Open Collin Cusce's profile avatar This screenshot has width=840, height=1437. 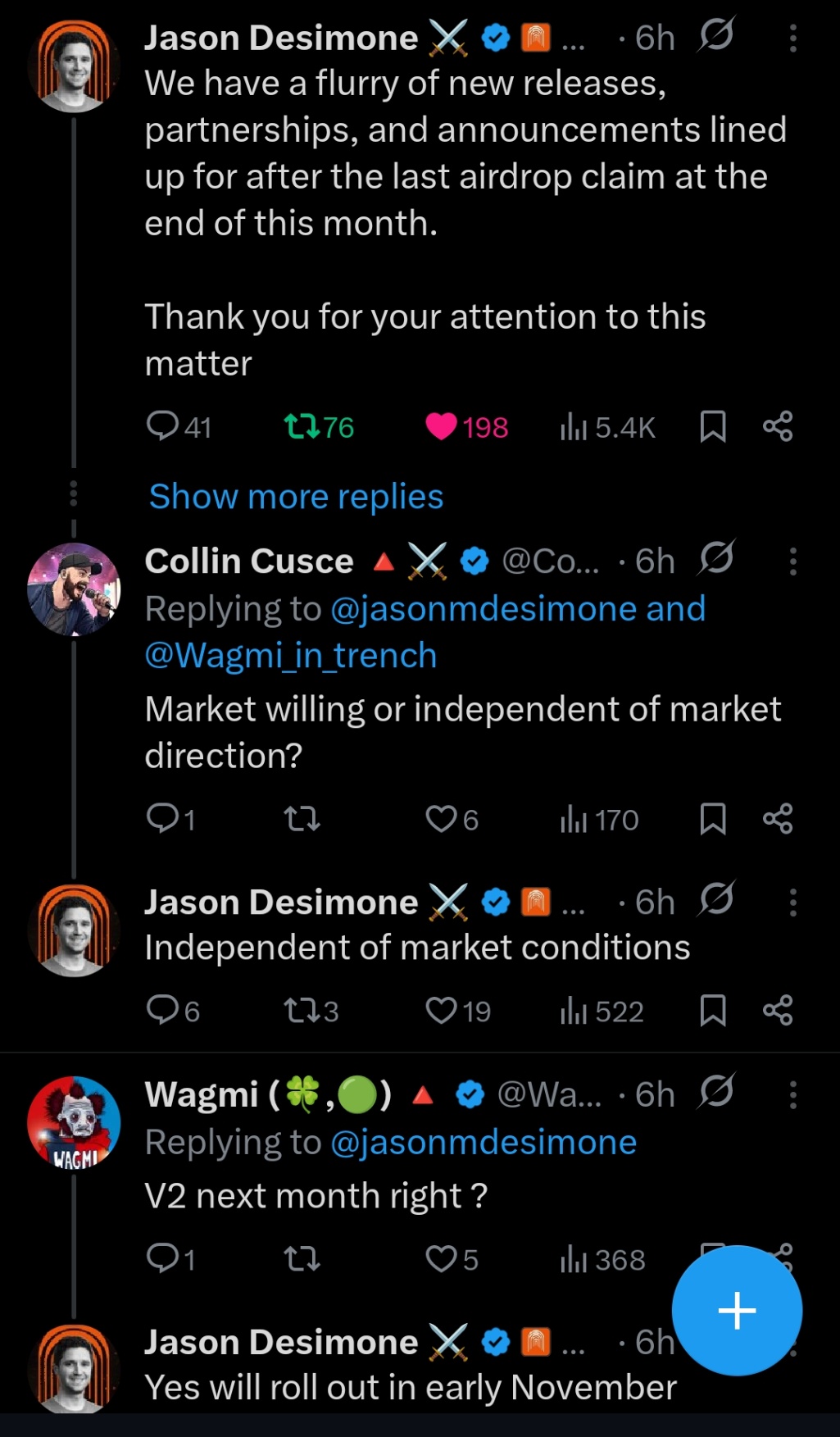tap(74, 589)
